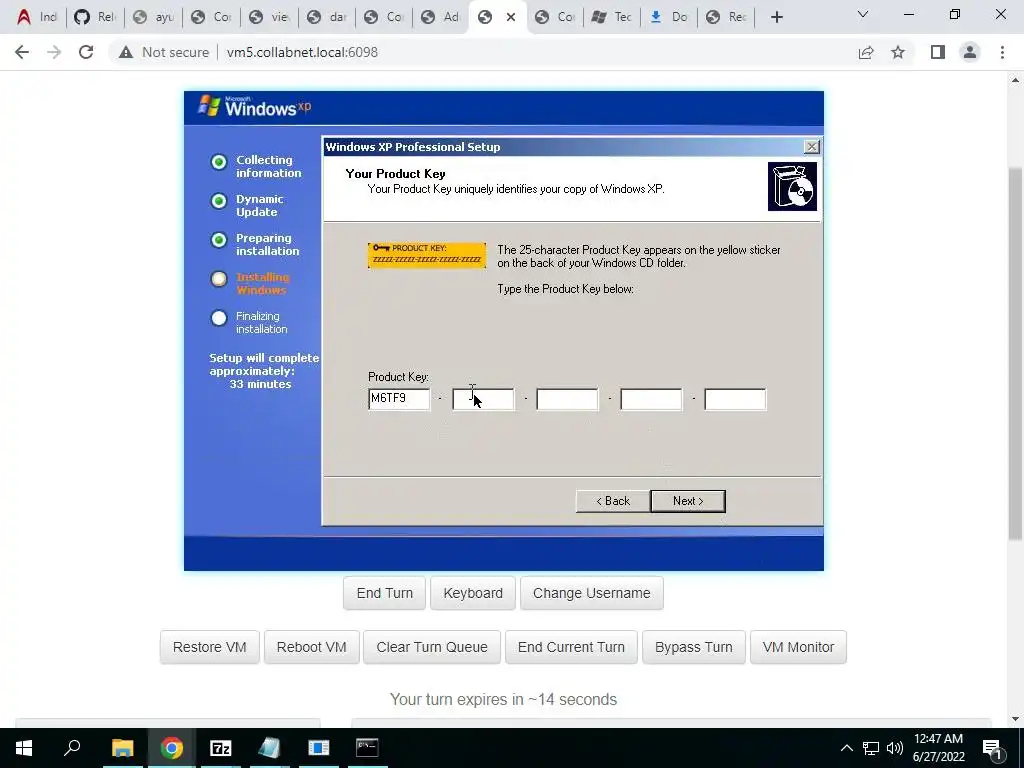
Task: Click the Back button in Setup
Action: pos(613,501)
